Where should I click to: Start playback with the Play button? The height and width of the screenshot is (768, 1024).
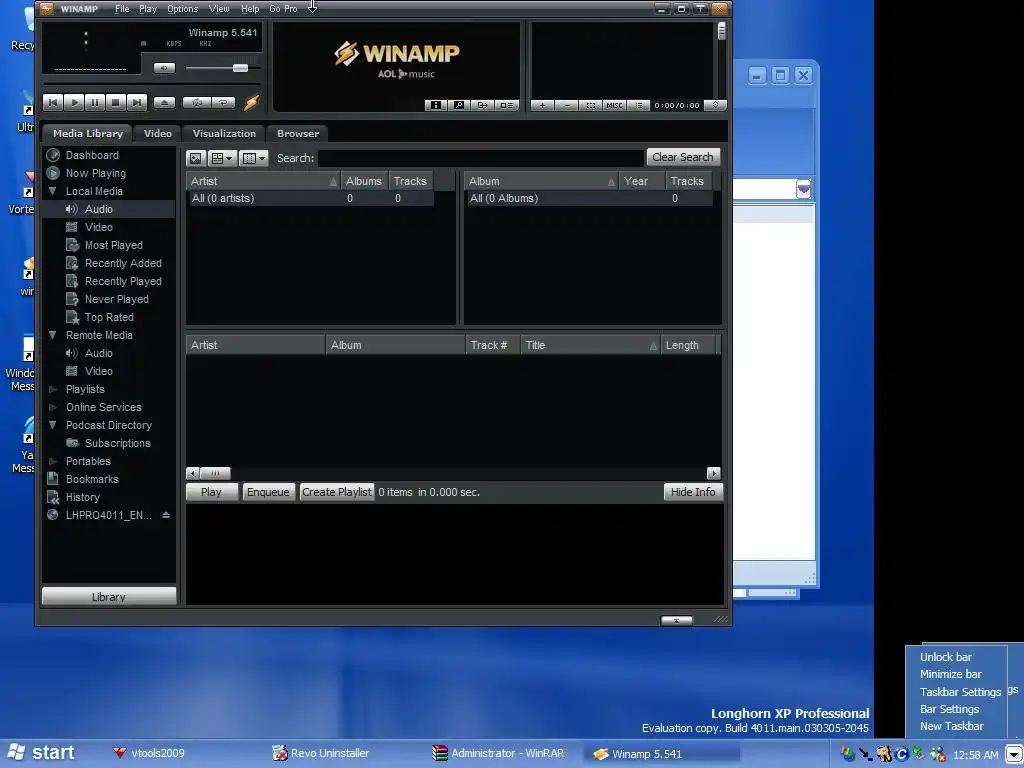click(74, 102)
